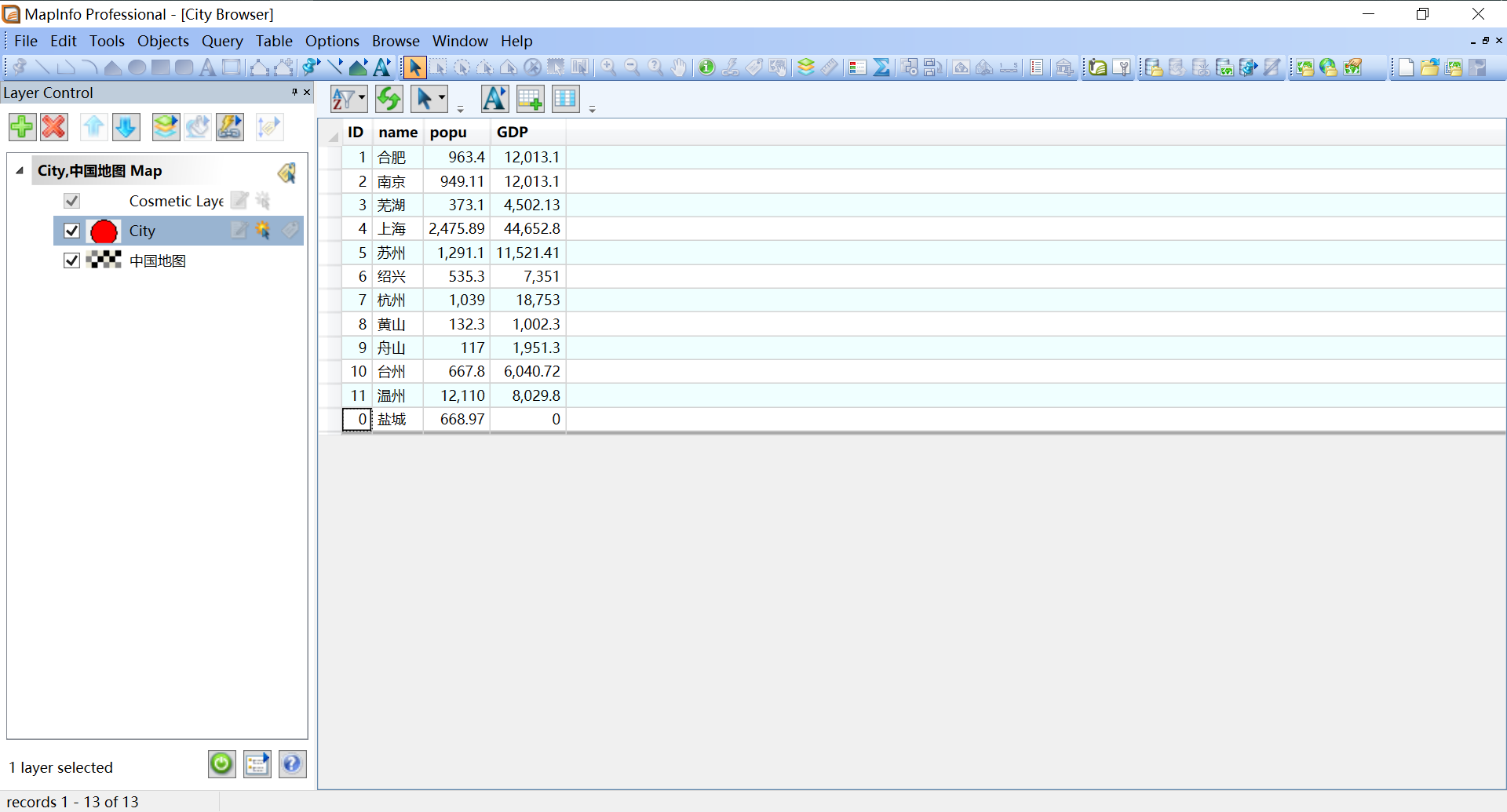Refresh the browser with green arrows icon
The height and width of the screenshot is (812, 1507).
click(389, 99)
